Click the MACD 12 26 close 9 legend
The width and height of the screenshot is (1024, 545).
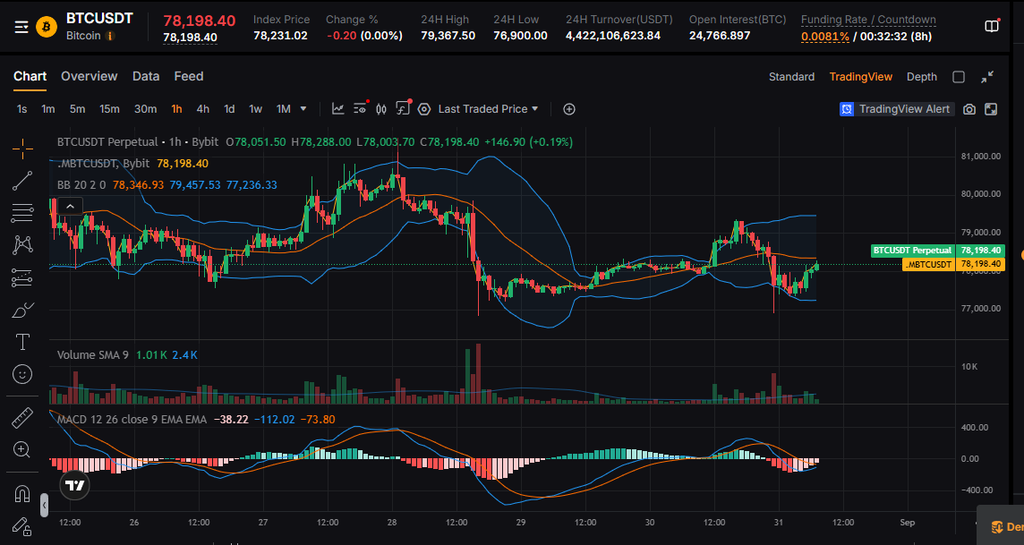click(x=131, y=419)
